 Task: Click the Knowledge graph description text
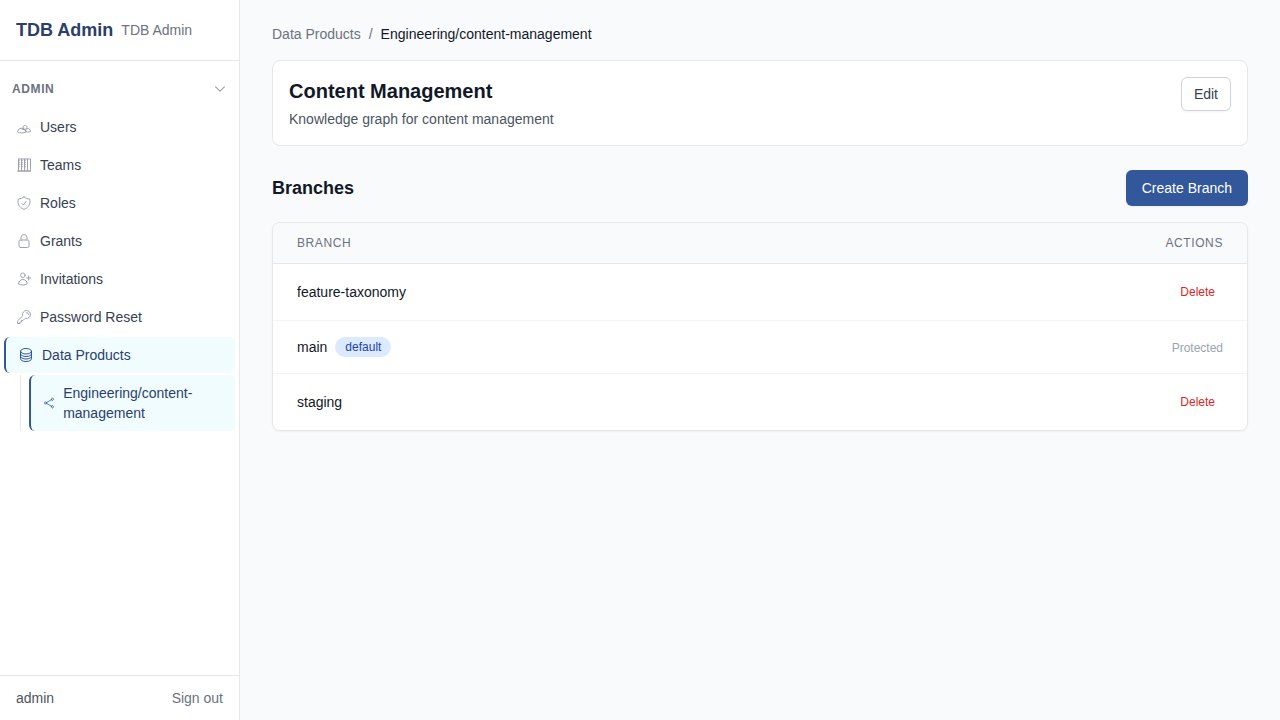(421, 119)
